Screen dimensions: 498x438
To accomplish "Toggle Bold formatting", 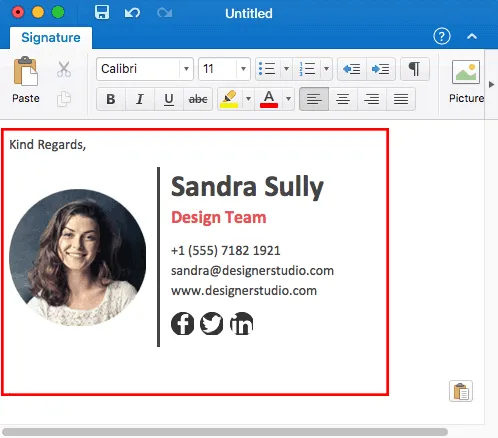I will pos(111,99).
